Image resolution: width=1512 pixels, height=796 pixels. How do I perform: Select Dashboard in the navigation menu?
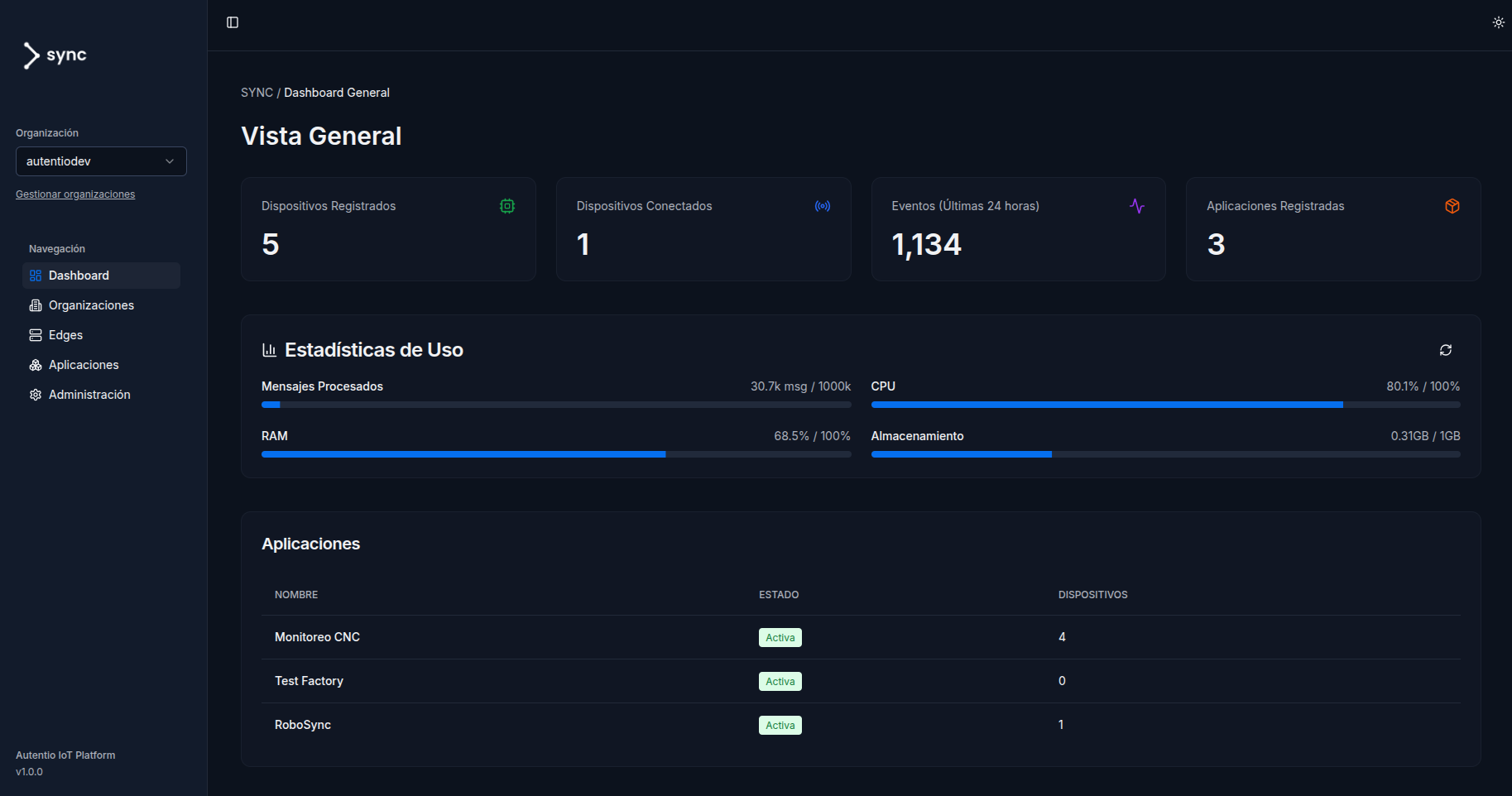(x=79, y=275)
